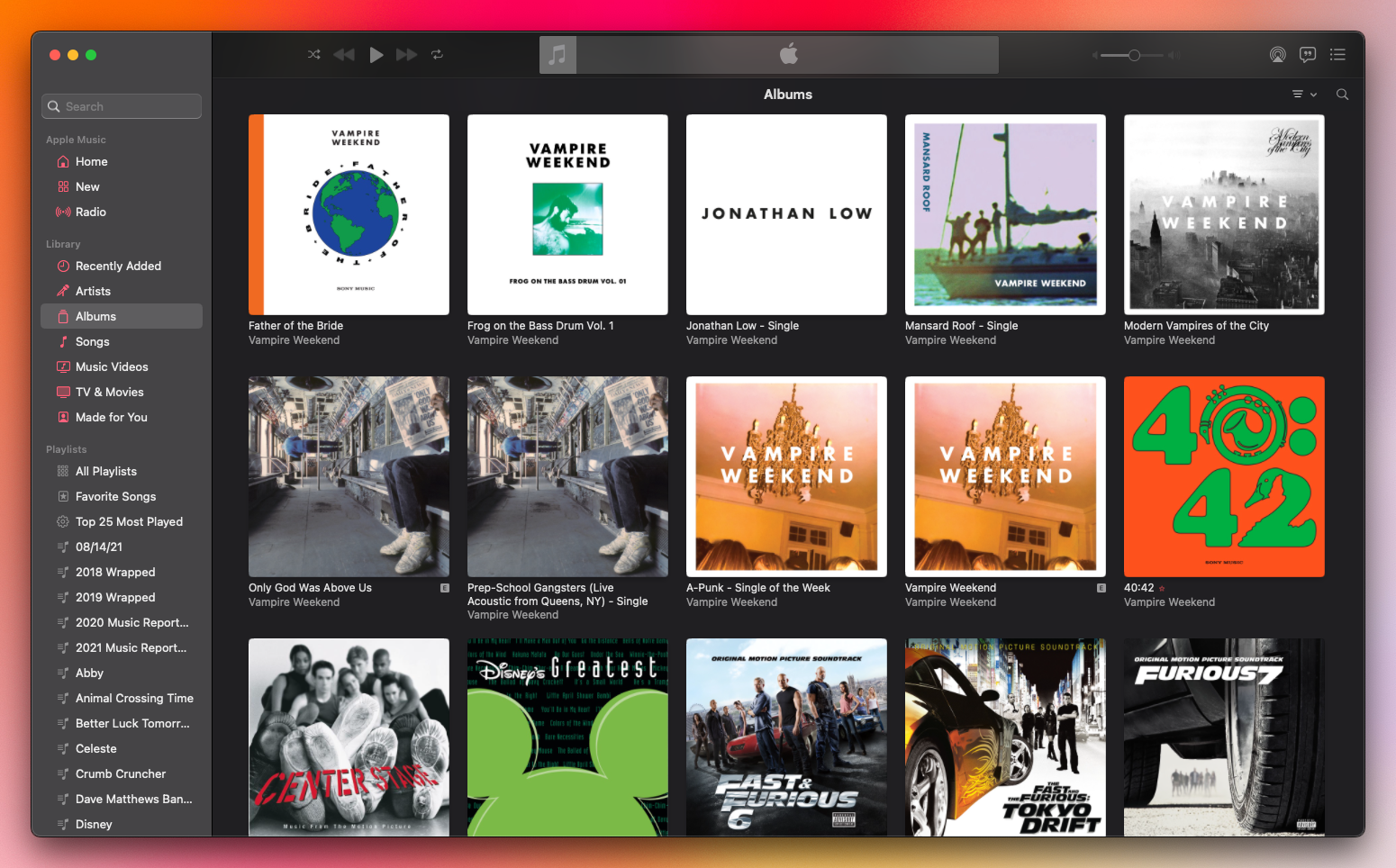Open album search with the magnifying glass
The width and height of the screenshot is (1396, 868).
pyautogui.click(x=1341, y=94)
